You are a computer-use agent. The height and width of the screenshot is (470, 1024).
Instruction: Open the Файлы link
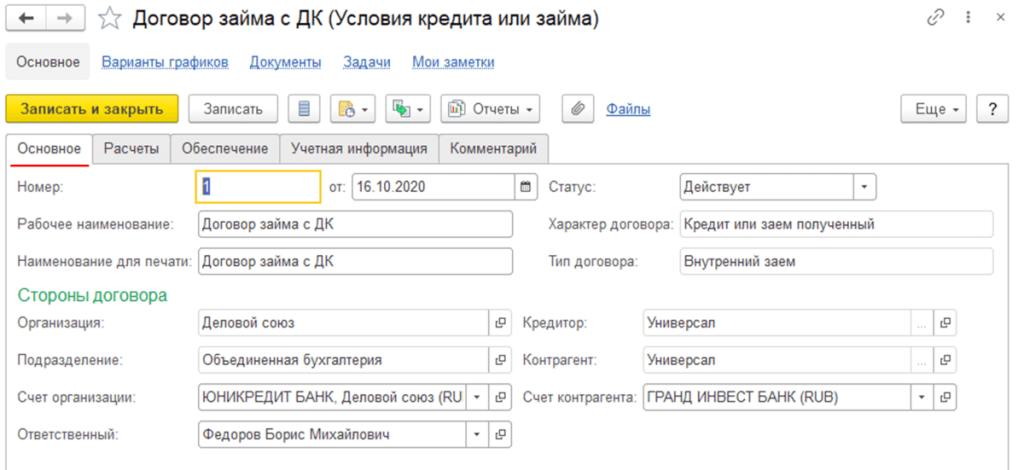(x=628, y=109)
